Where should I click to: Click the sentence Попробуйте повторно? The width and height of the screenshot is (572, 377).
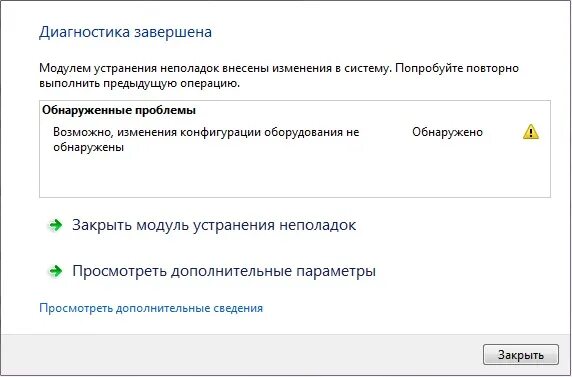coord(457,68)
